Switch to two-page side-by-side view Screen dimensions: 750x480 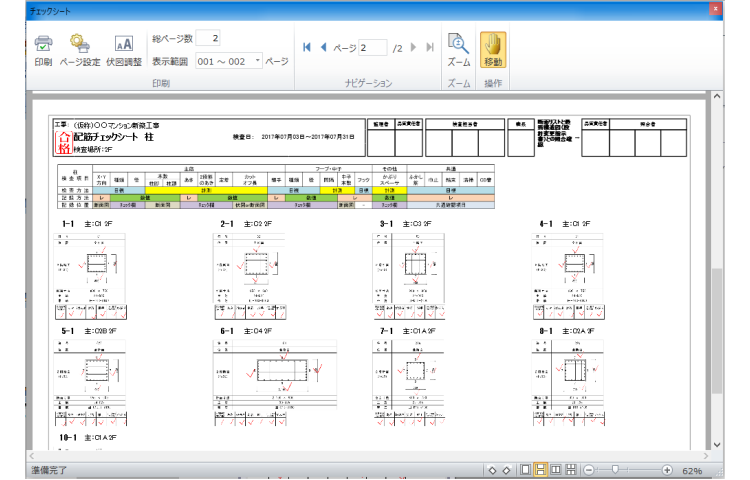[x=555, y=470]
